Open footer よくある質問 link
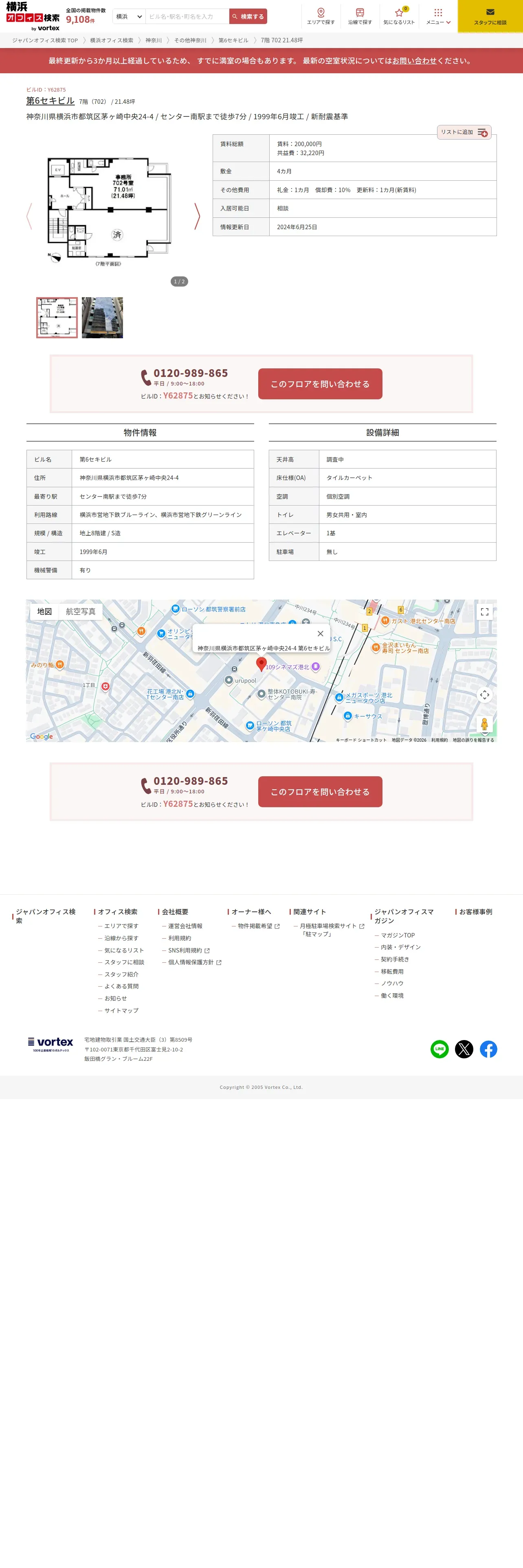 click(x=121, y=987)
